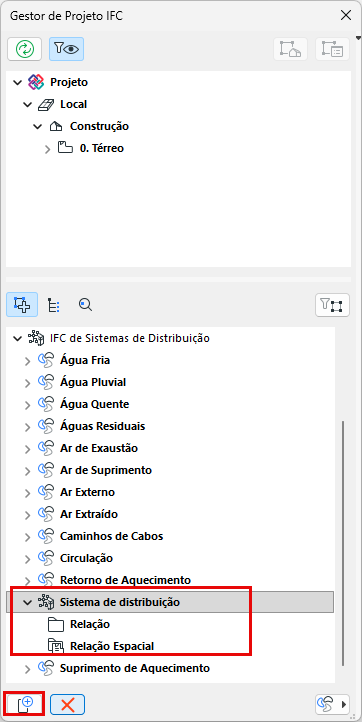Screen dimensions: 362x722
Task: Expand the Água Fria system
Action: [x=27, y=361]
